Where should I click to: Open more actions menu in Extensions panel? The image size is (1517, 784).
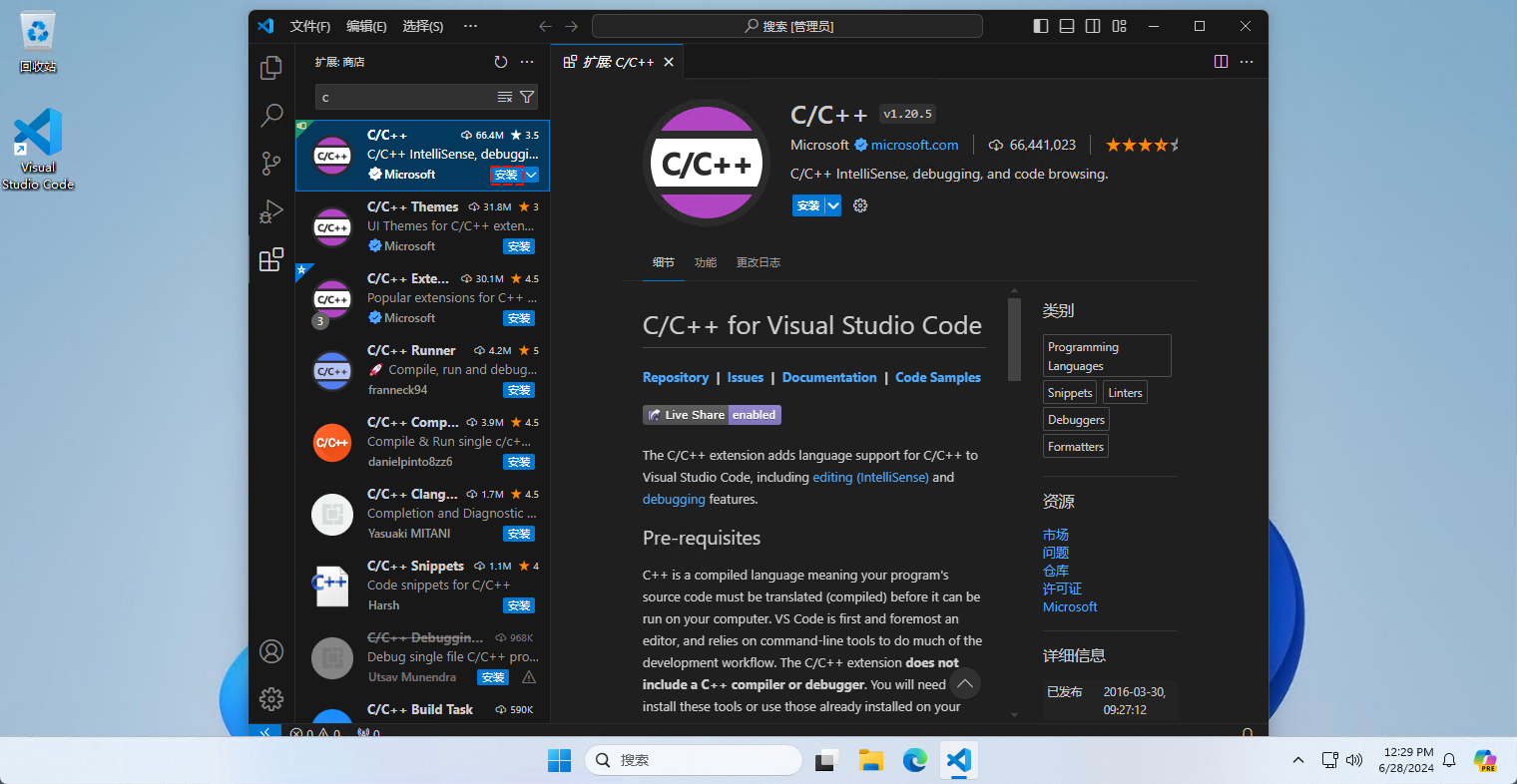click(527, 61)
